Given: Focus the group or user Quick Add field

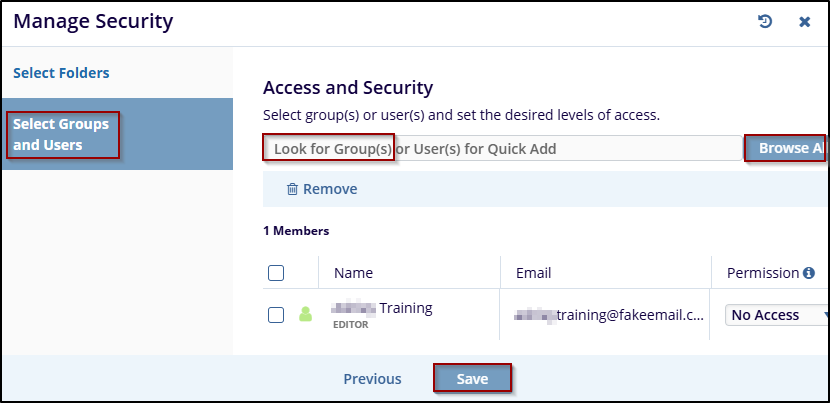Looking at the screenshot, I should 500,149.
